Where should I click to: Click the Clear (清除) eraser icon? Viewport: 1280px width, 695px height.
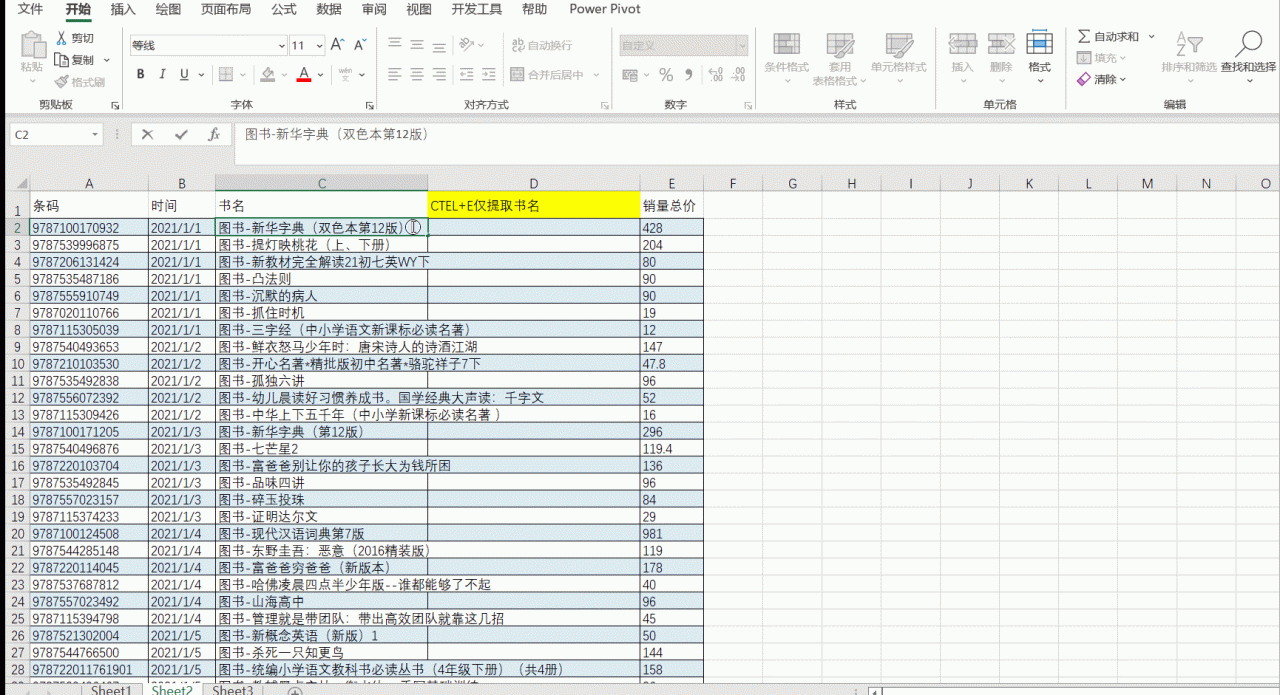[x=1084, y=79]
